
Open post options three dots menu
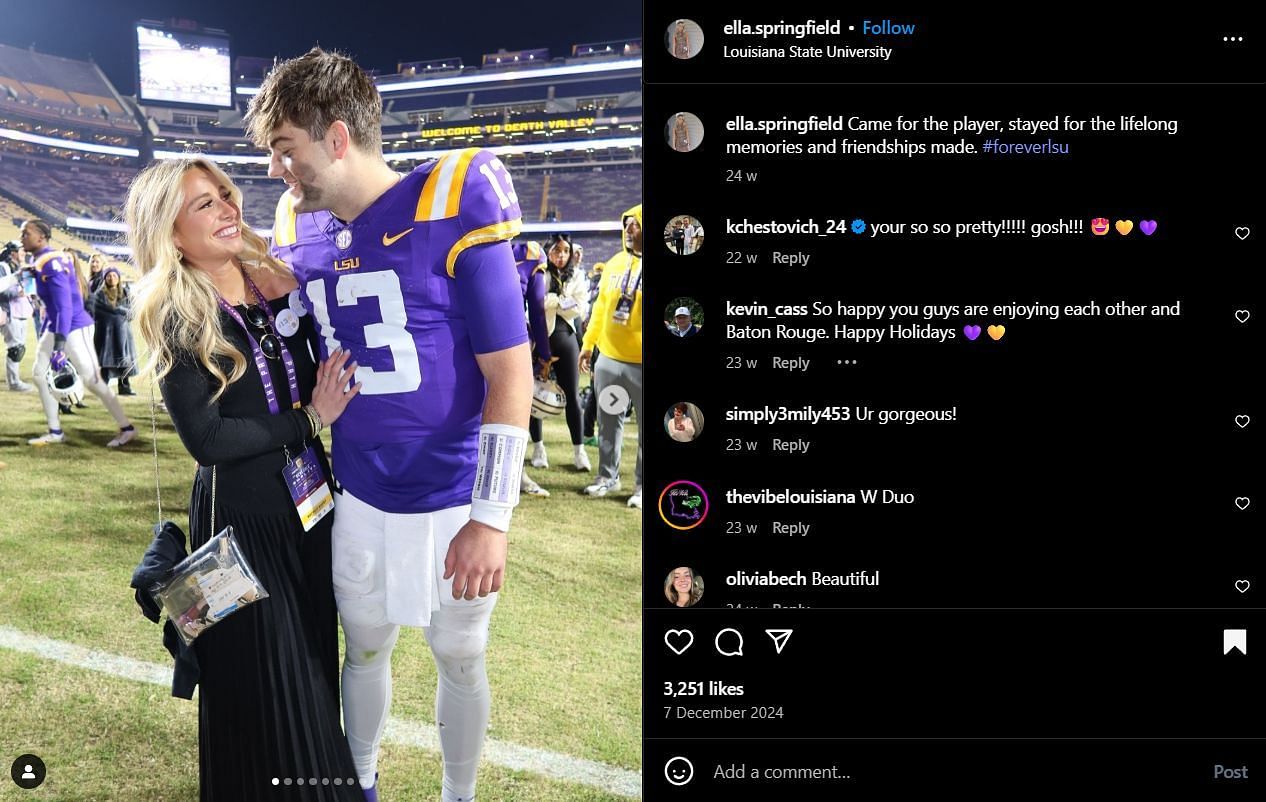(x=1233, y=39)
